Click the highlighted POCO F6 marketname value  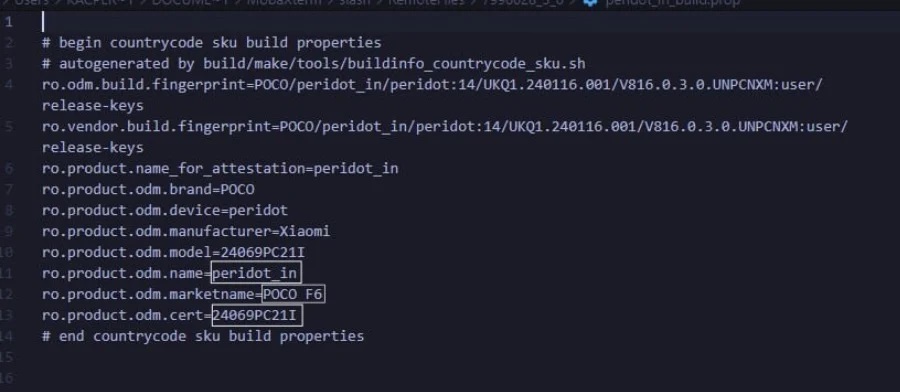(293, 294)
